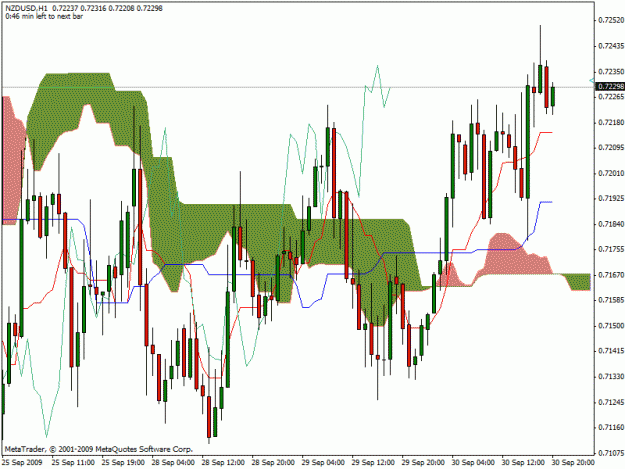Click the 0.71245 price axis label
Image resolution: width=625 pixels, height=469 pixels.
click(x=611, y=402)
